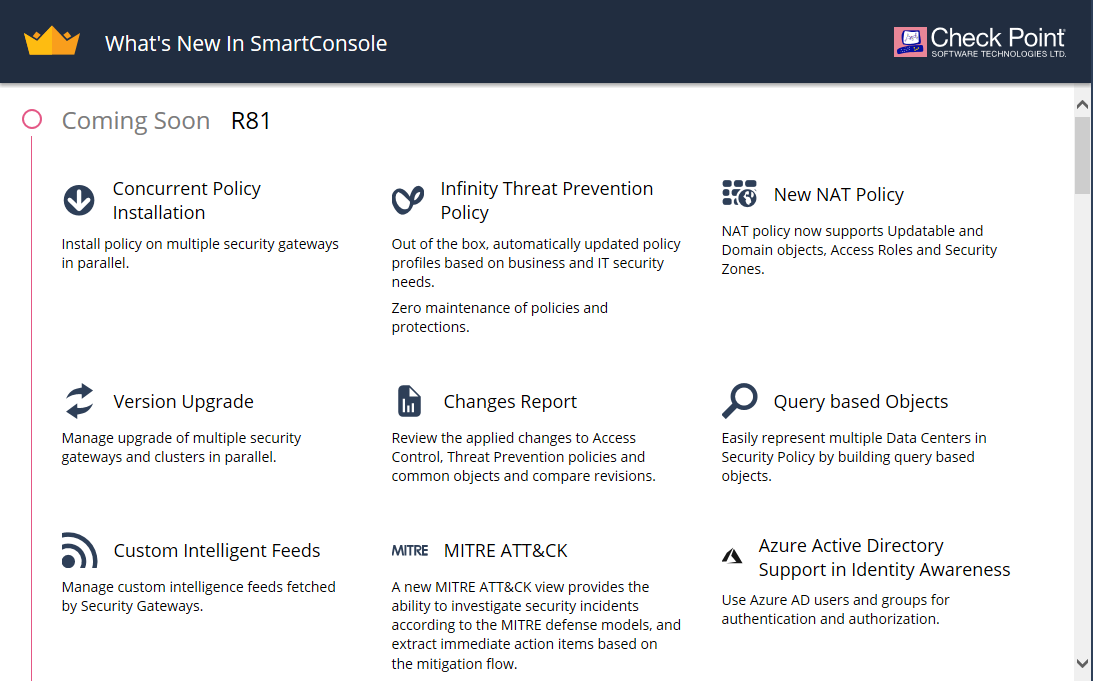
Task: Click 'Out of the box, automatically updated' description
Action: coord(536,263)
